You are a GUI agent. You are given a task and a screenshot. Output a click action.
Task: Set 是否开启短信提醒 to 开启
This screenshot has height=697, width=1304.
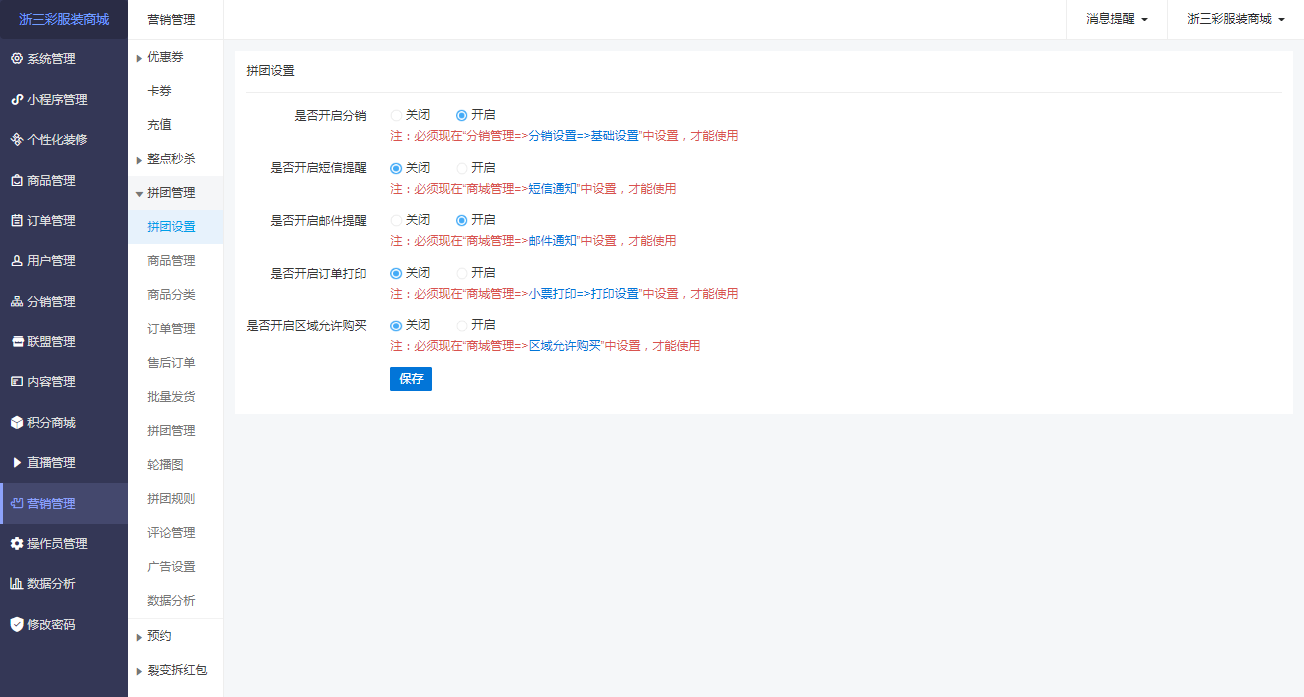tap(461, 168)
